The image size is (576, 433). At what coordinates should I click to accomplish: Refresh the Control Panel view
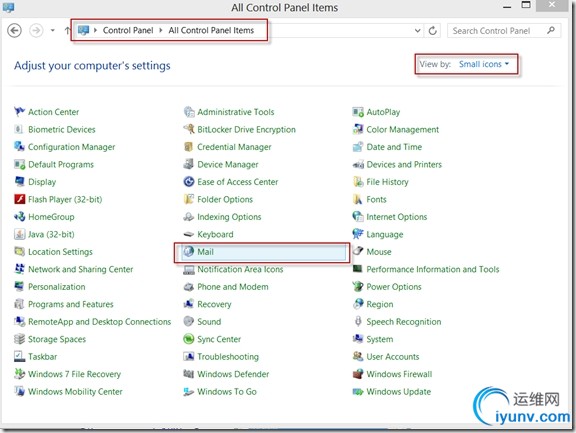click(x=433, y=30)
